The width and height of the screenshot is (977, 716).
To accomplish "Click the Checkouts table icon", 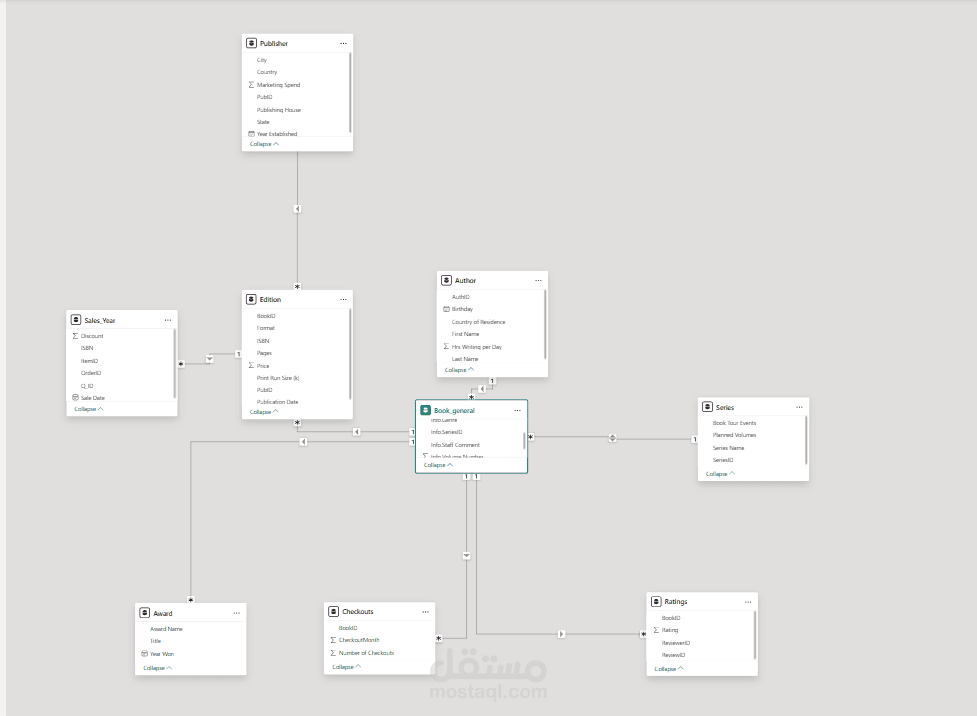I will click(x=333, y=611).
